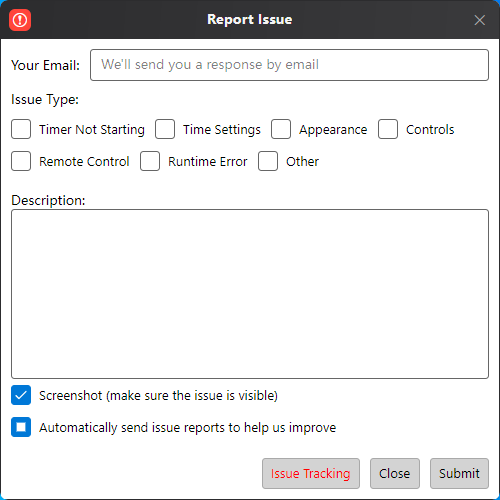Toggle automatically send issue reports checkbox
Screen dimensions: 500x500
click(x=21, y=427)
